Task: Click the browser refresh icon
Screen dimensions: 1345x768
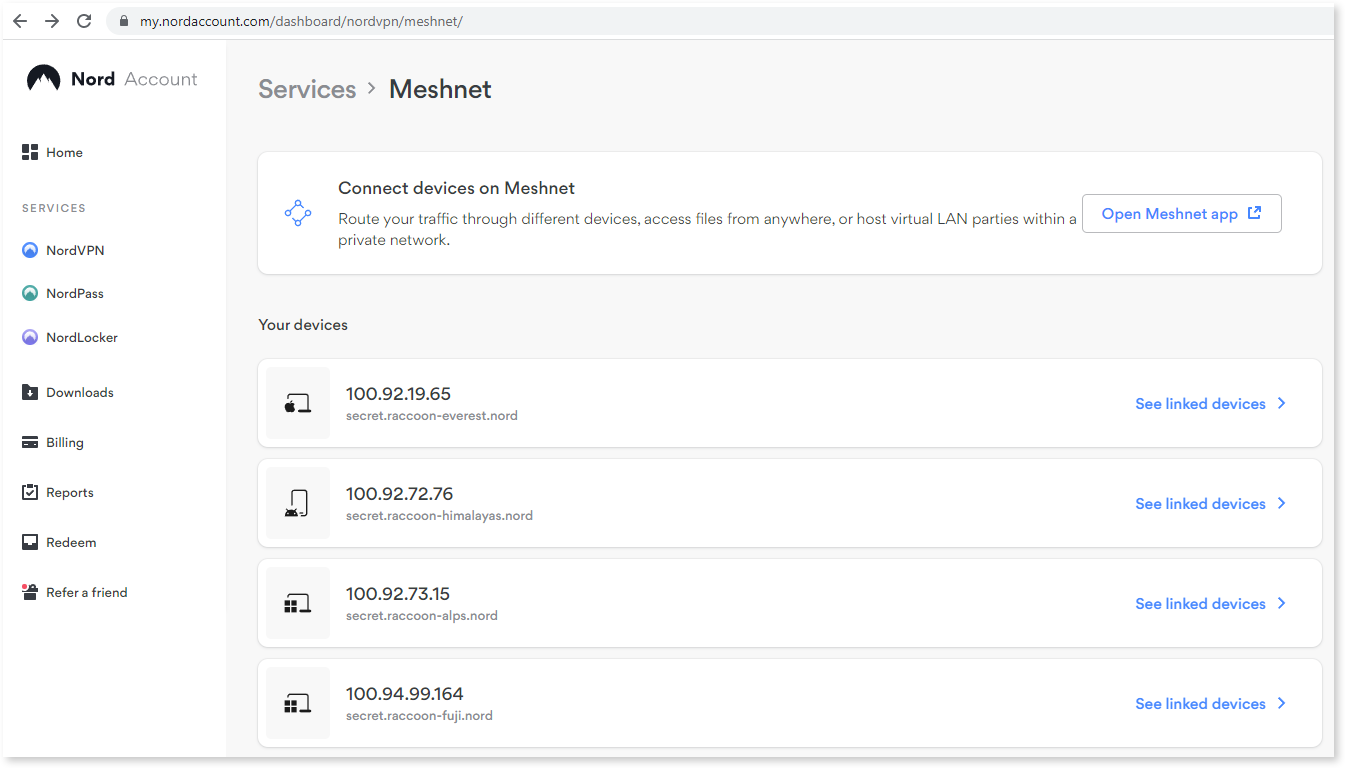Action: (84, 20)
